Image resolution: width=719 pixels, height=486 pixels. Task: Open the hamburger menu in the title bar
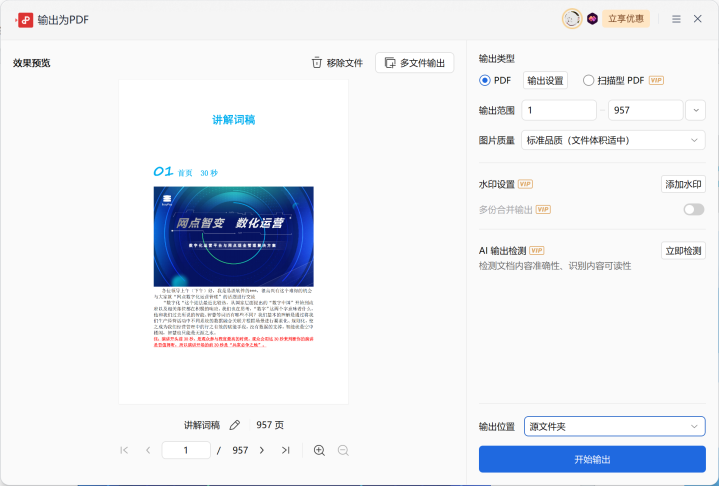pyautogui.click(x=677, y=19)
